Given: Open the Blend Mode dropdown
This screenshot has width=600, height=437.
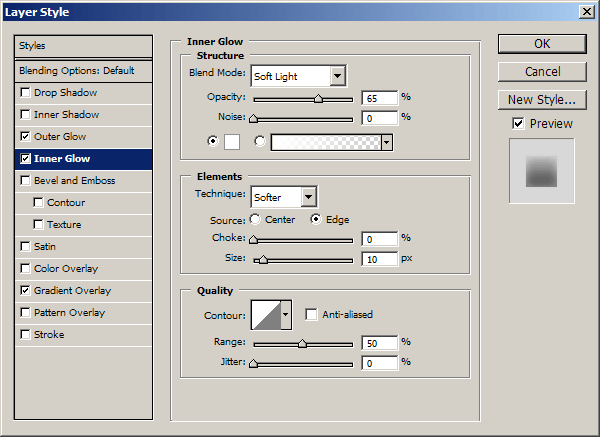Looking at the screenshot, I should 297,76.
